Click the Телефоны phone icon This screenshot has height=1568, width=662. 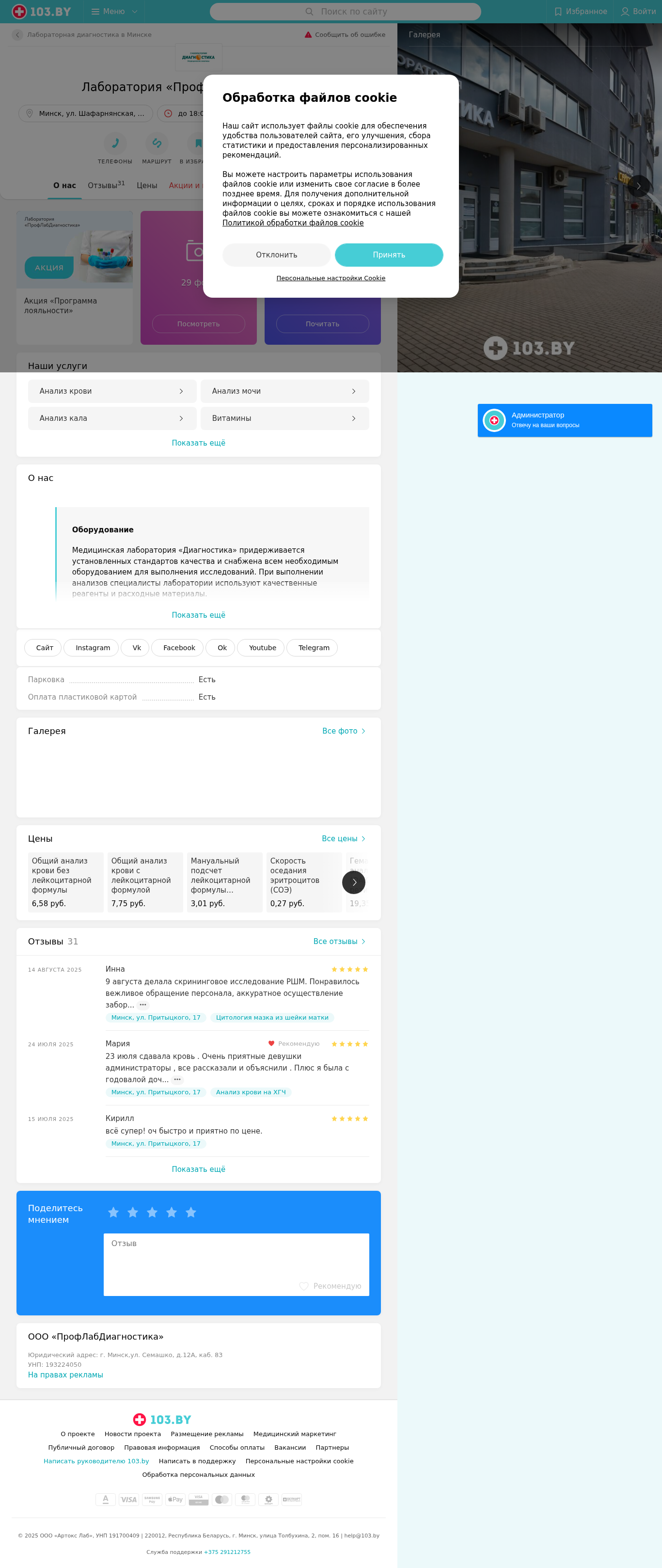[115, 144]
